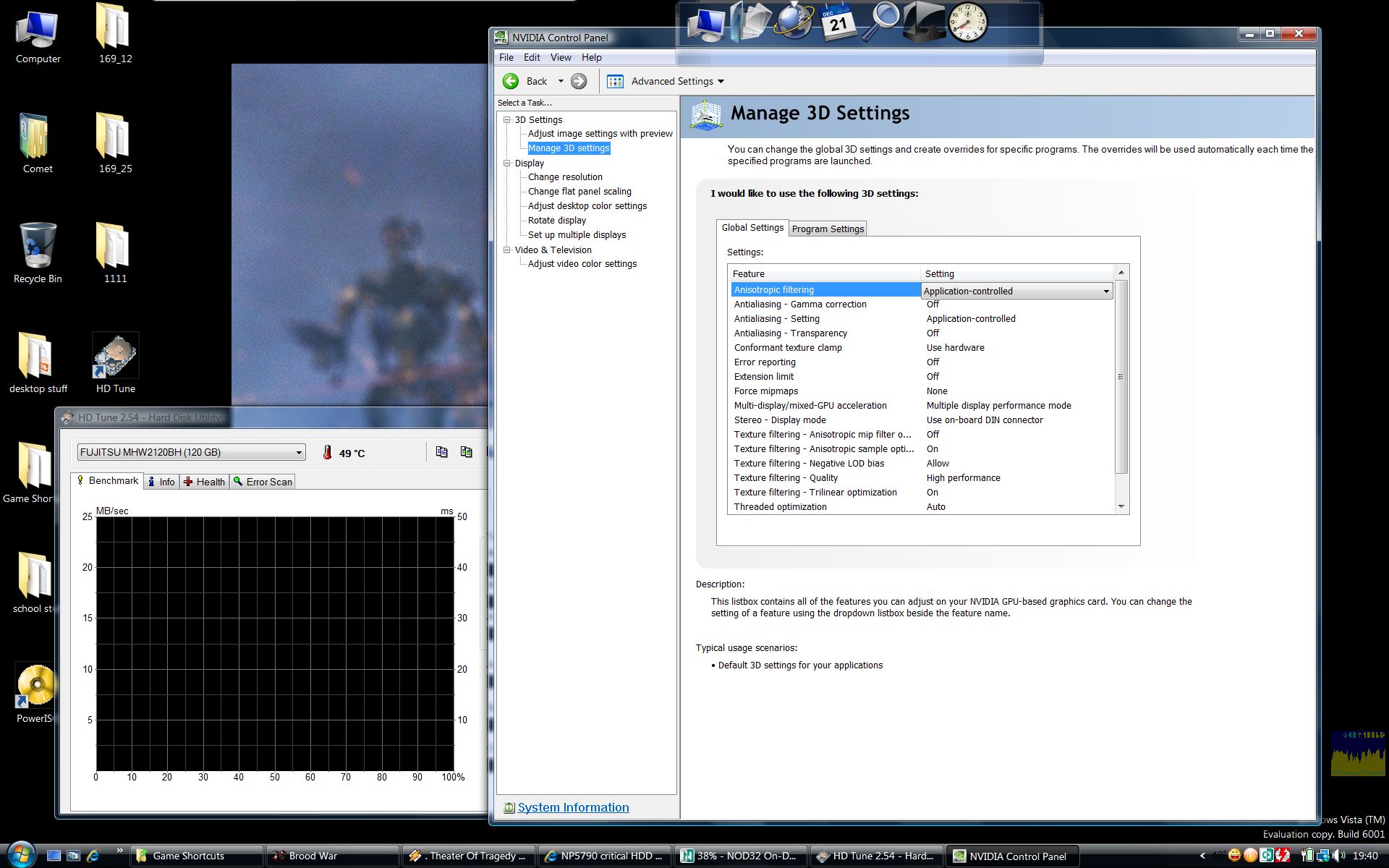Click the HD Tune copy screenshot icon

[467, 452]
